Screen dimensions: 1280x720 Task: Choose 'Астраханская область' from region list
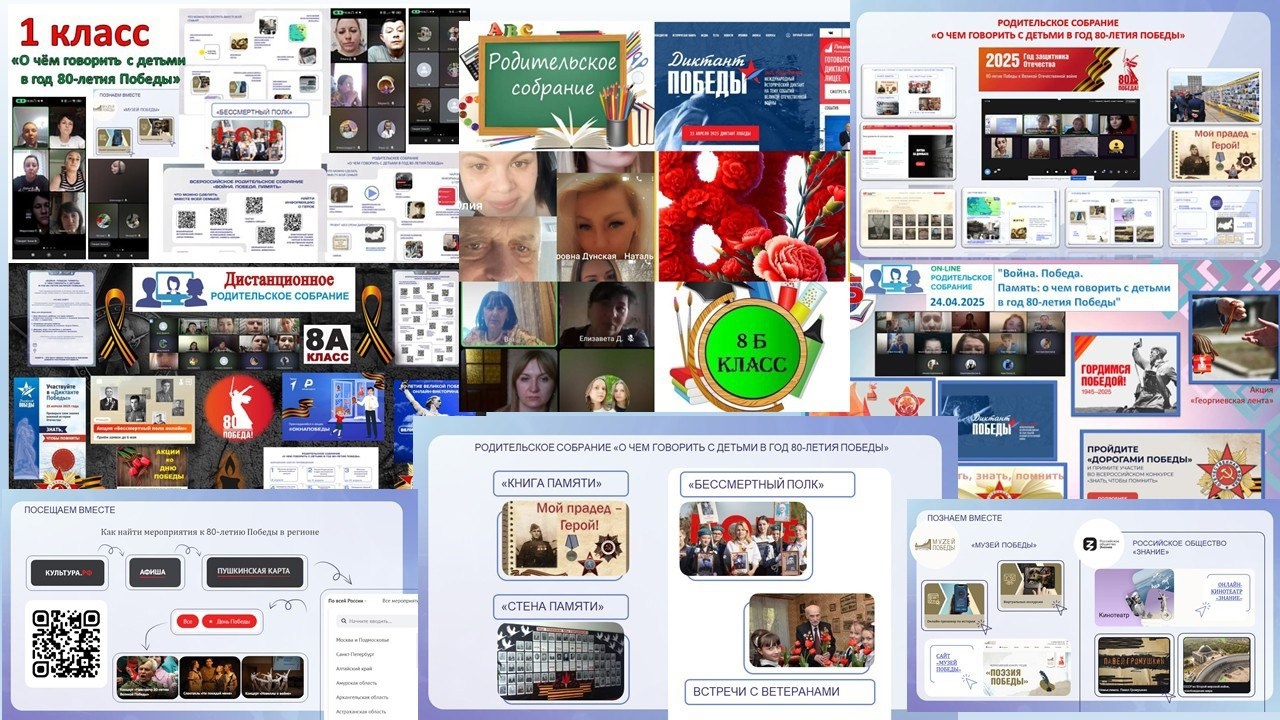point(361,712)
